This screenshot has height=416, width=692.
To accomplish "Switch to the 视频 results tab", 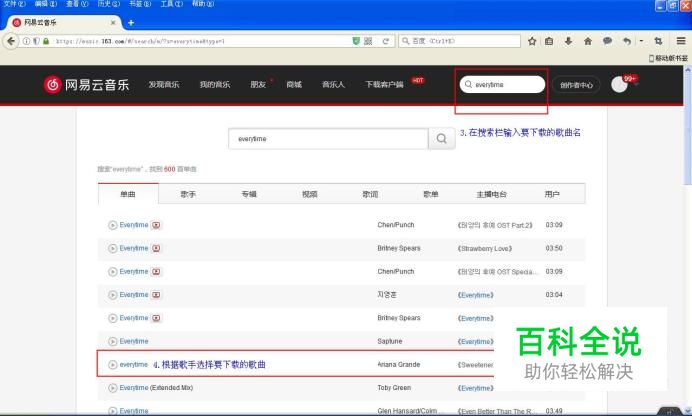I will click(309, 194).
